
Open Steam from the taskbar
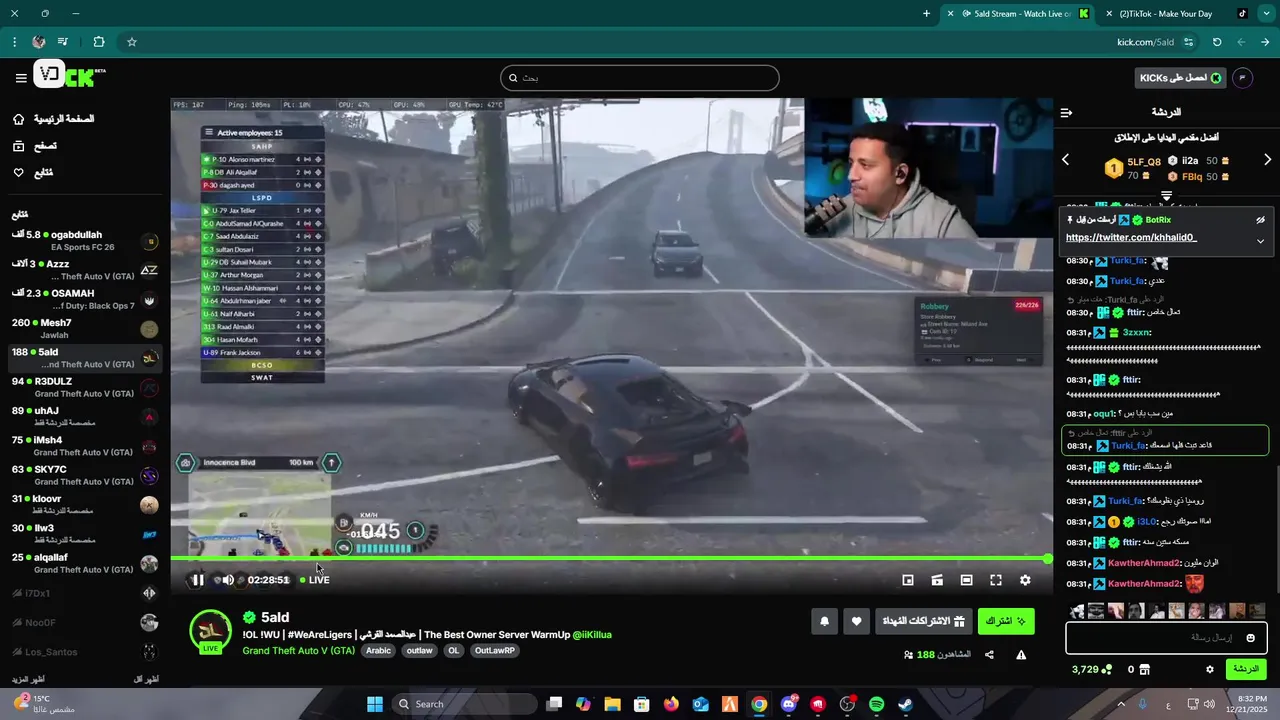(x=906, y=704)
